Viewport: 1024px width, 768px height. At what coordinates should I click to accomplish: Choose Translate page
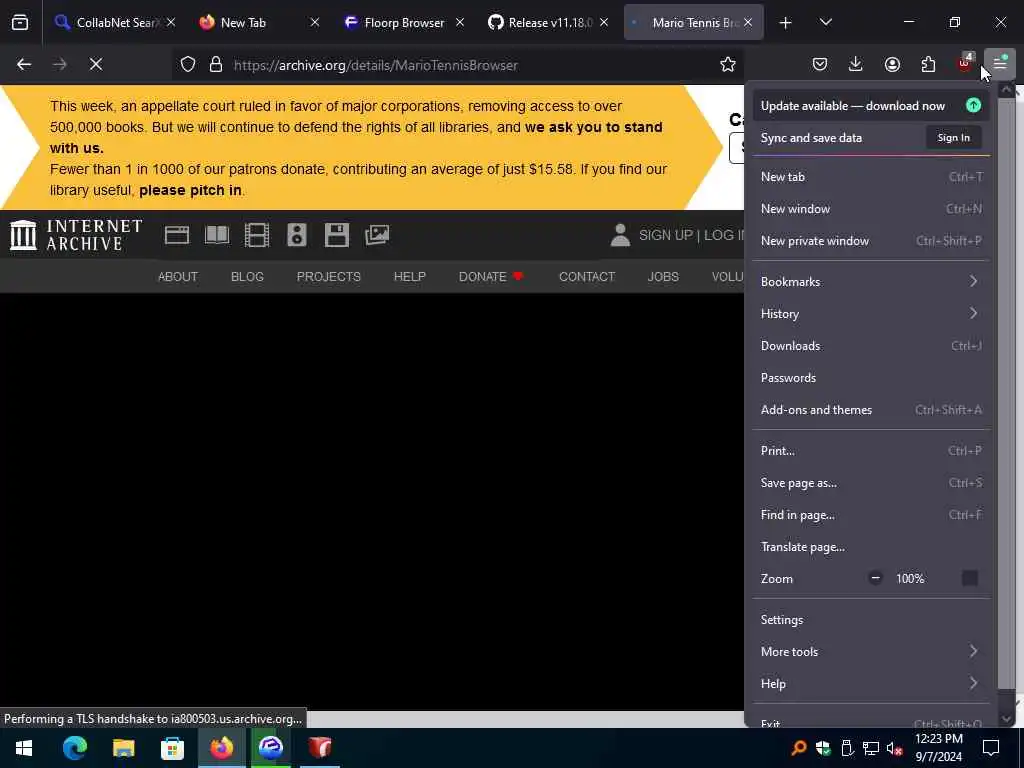871,547
